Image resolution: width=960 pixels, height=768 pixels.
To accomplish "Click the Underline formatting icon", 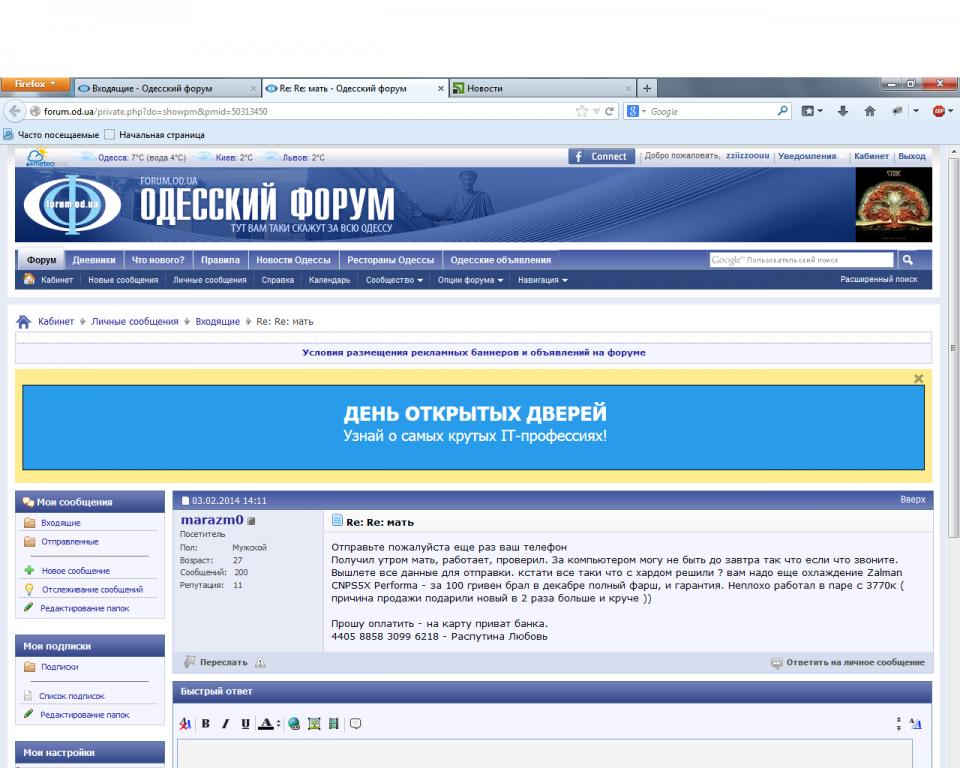I will [x=245, y=724].
